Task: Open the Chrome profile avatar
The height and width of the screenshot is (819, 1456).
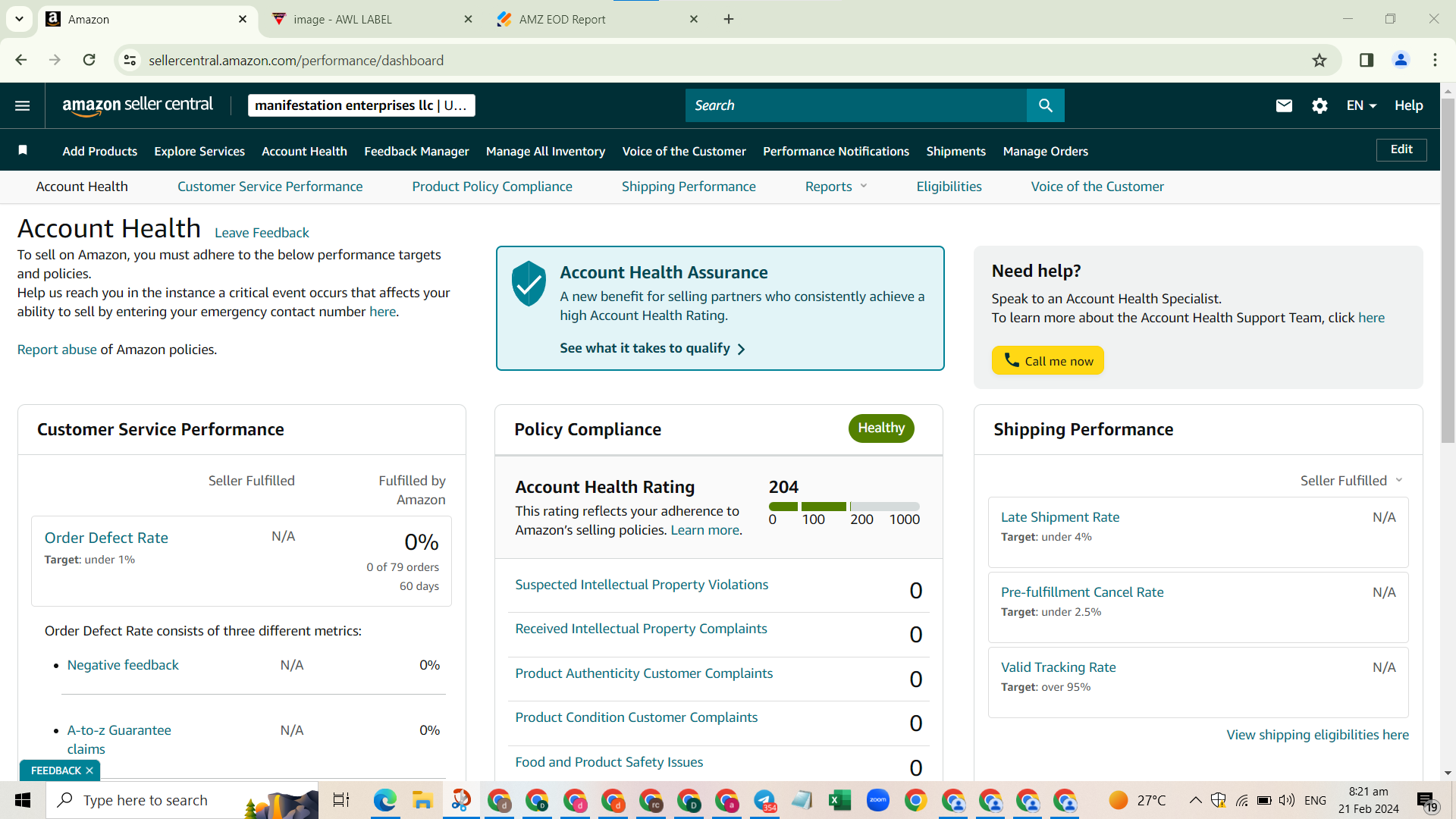Action: click(1401, 60)
